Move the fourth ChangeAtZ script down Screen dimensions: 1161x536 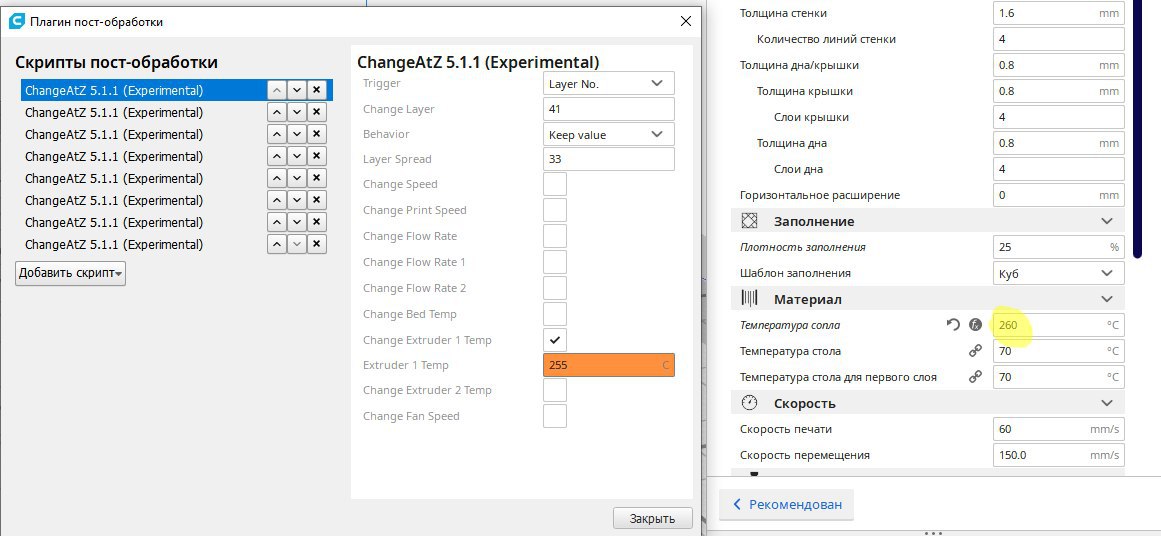click(296, 156)
